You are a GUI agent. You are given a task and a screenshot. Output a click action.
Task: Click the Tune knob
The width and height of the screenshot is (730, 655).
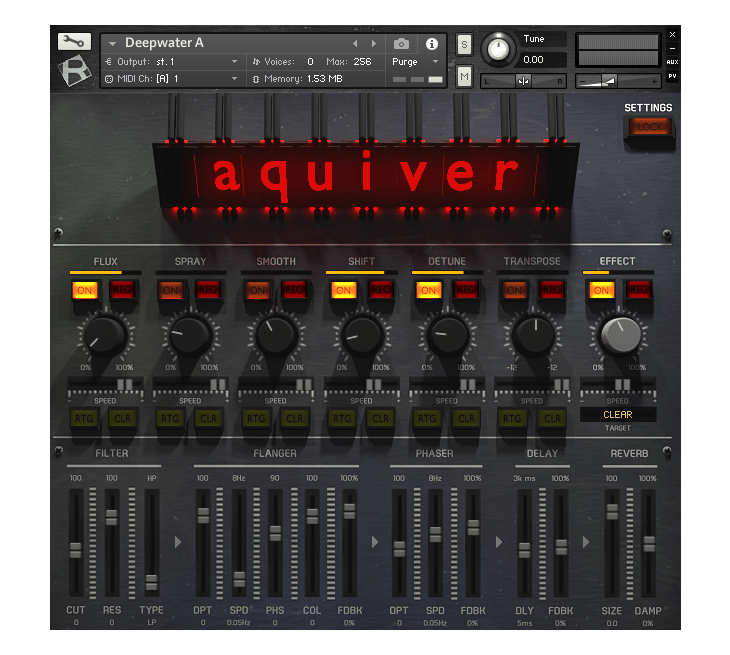pyautogui.click(x=498, y=48)
